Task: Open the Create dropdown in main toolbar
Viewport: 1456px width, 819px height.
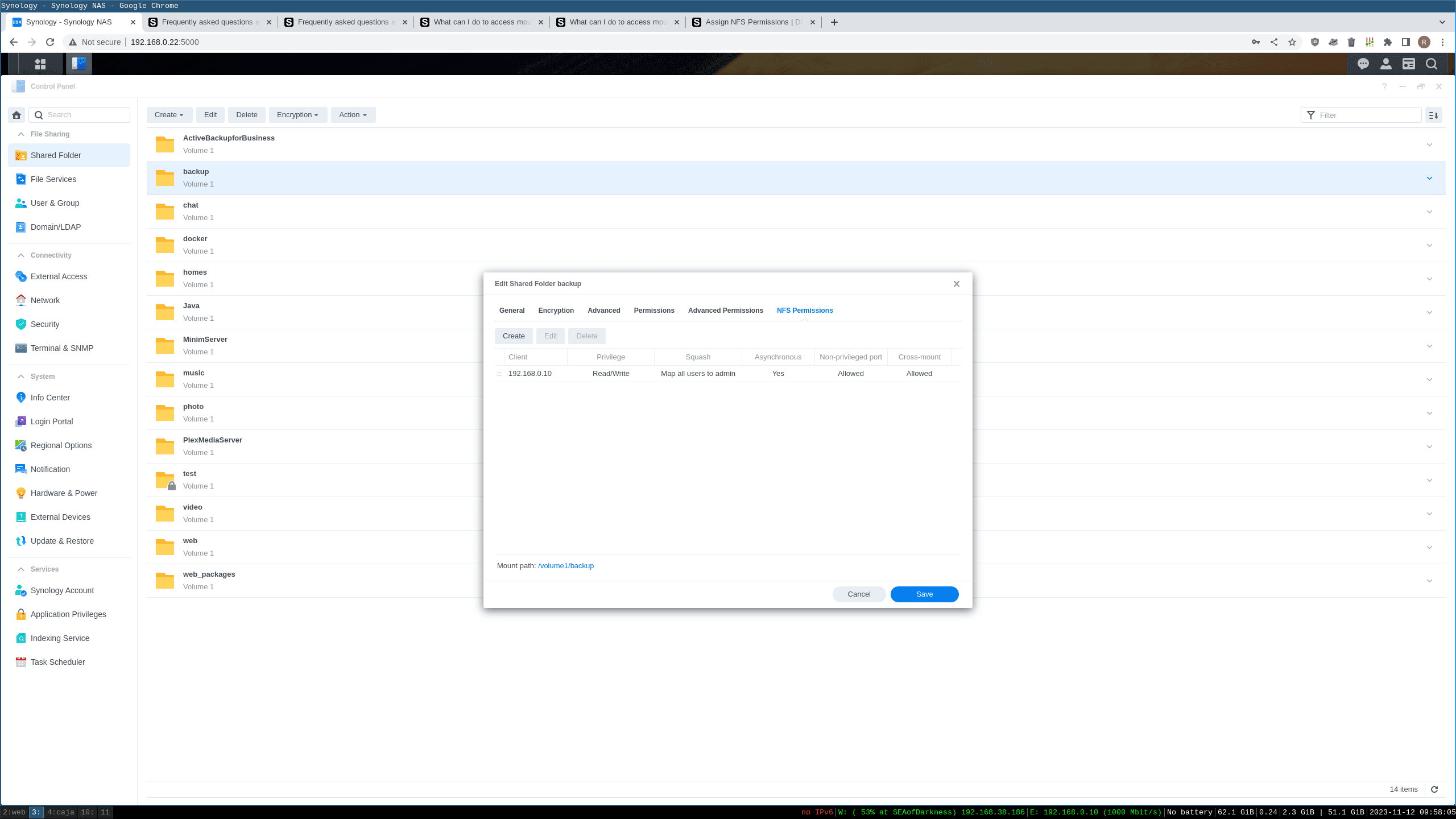Action: click(169, 115)
